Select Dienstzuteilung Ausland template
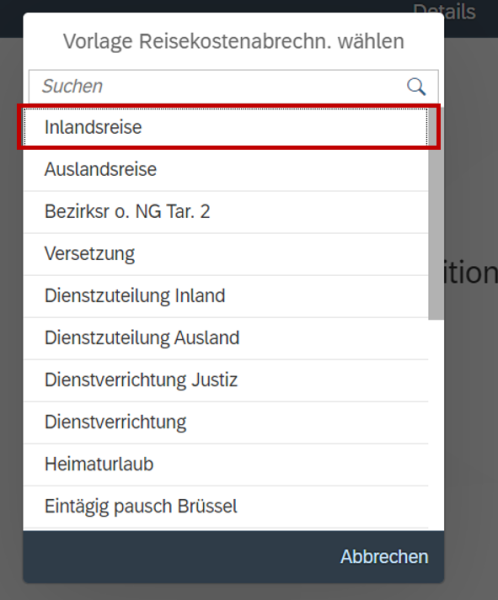The width and height of the screenshot is (498, 600). point(226,338)
